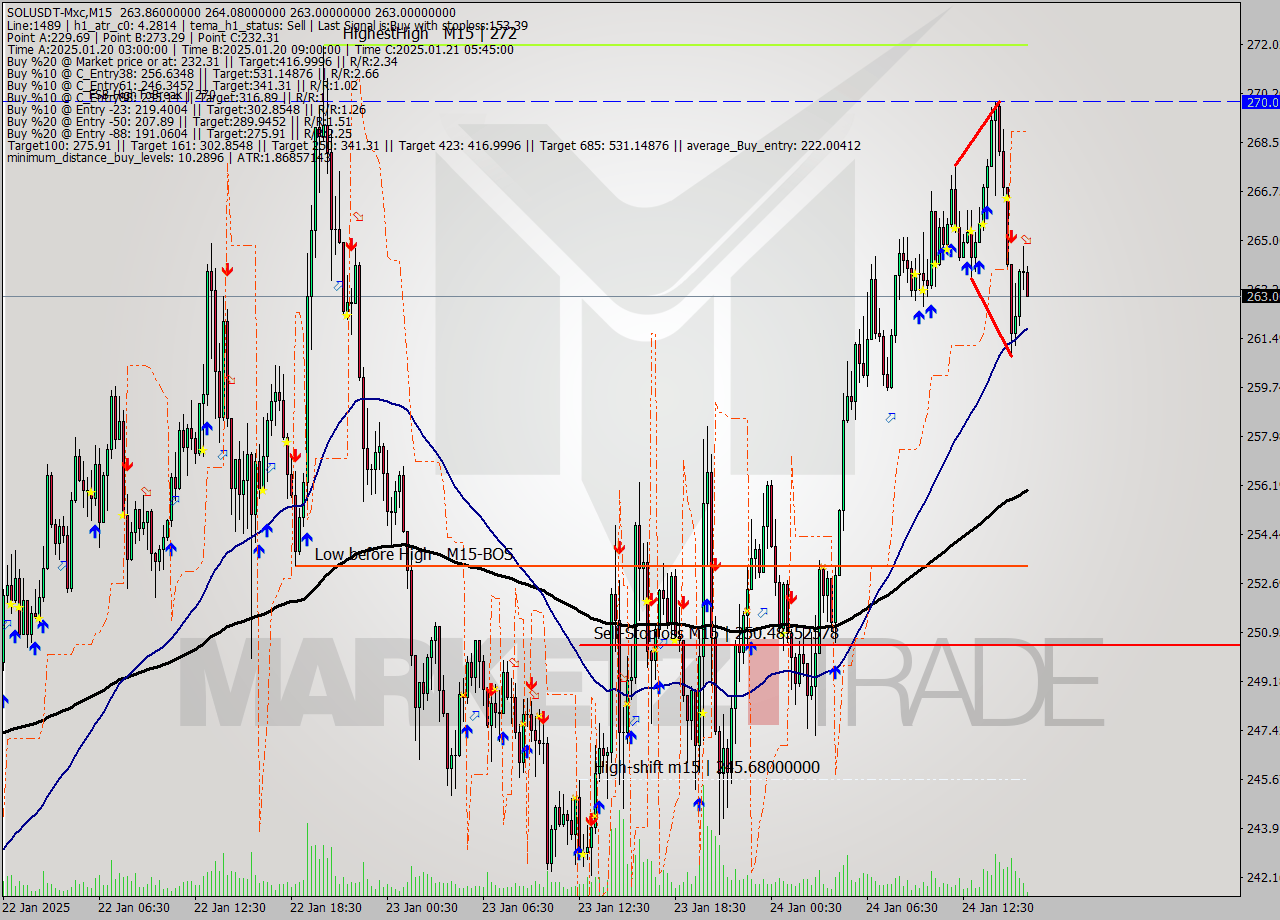
Task: Click the 'Buy %20 @ Entry -88: 191.0604' row
Action: 179,133
